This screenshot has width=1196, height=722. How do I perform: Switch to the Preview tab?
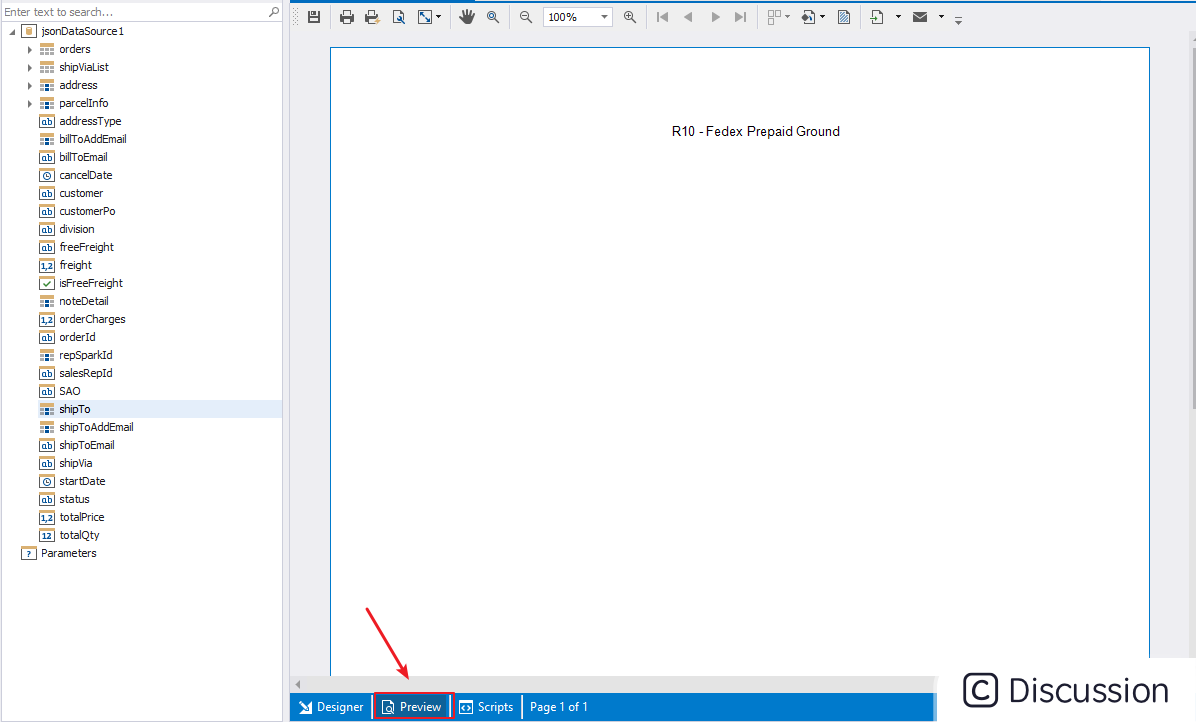pyautogui.click(x=413, y=707)
